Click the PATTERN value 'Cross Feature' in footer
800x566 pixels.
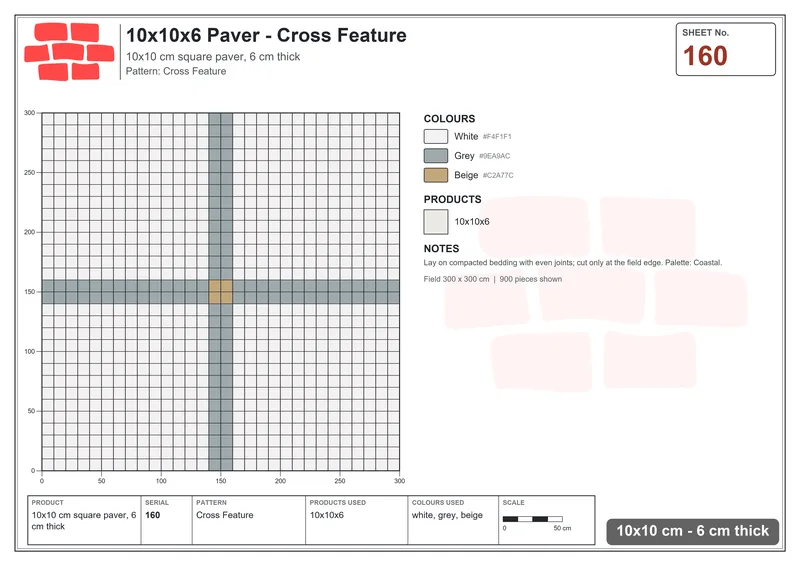[x=225, y=515]
